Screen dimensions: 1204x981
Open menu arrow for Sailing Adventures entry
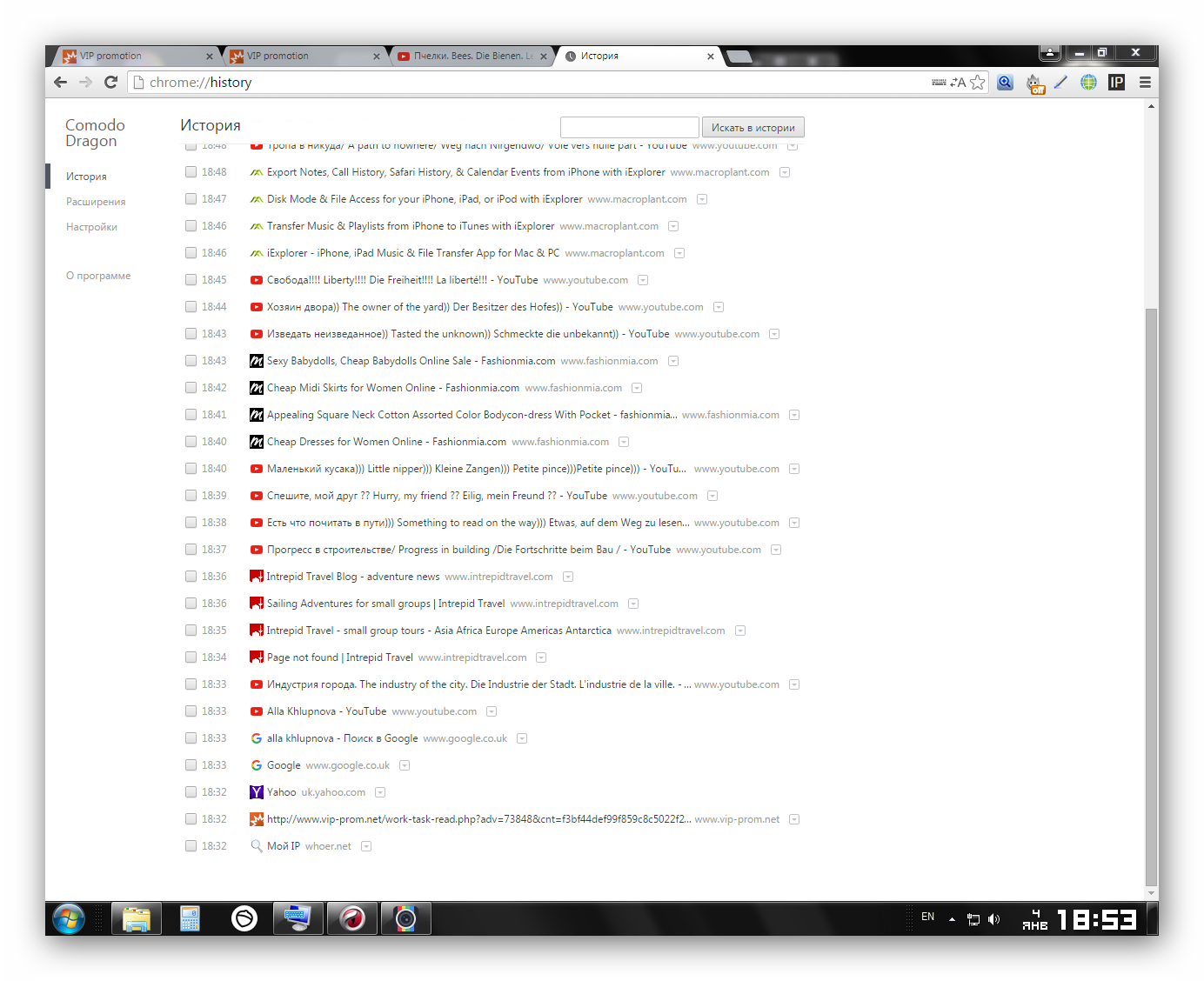click(x=633, y=604)
